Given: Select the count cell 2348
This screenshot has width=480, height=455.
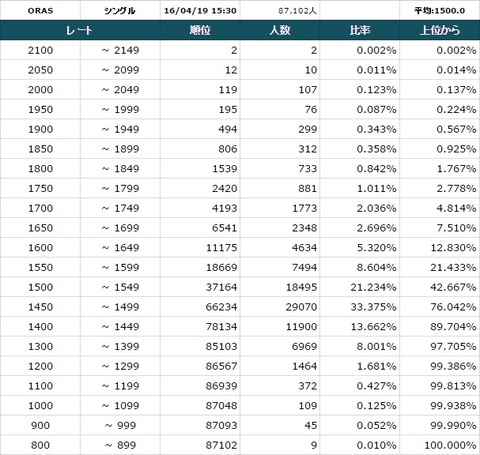Looking at the screenshot, I should point(280,228).
